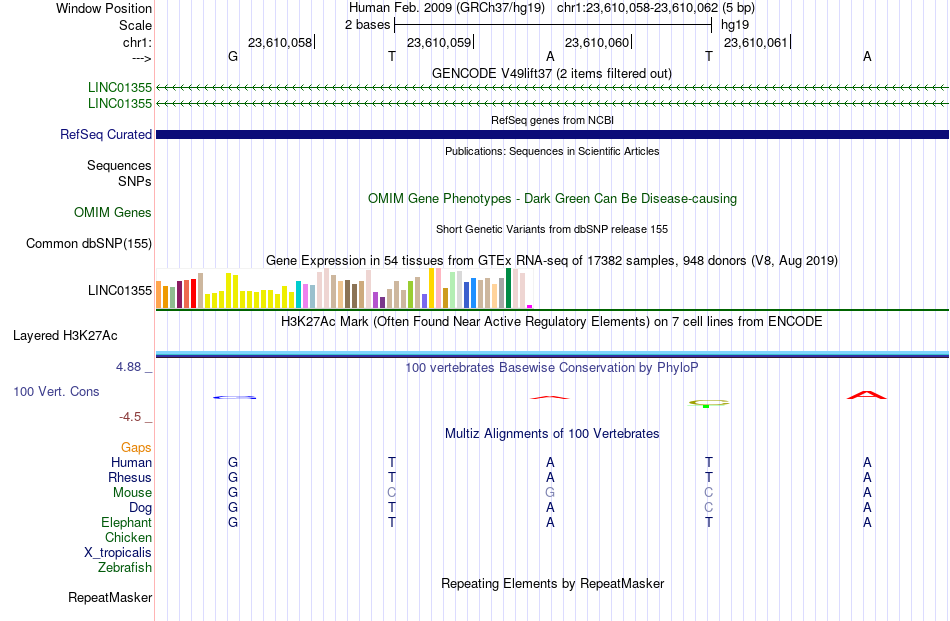
Task: Click the SNPs track label
Action: [x=135, y=181]
